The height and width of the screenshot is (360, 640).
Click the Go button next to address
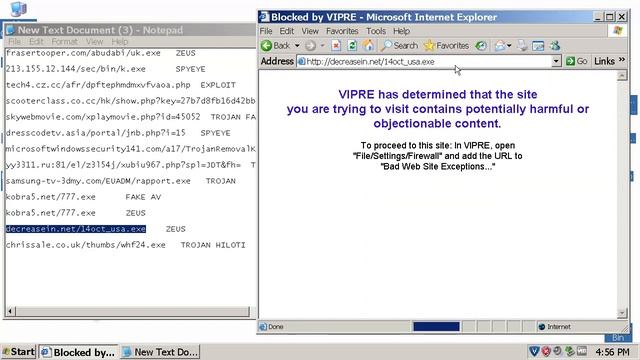pyautogui.click(x=577, y=61)
